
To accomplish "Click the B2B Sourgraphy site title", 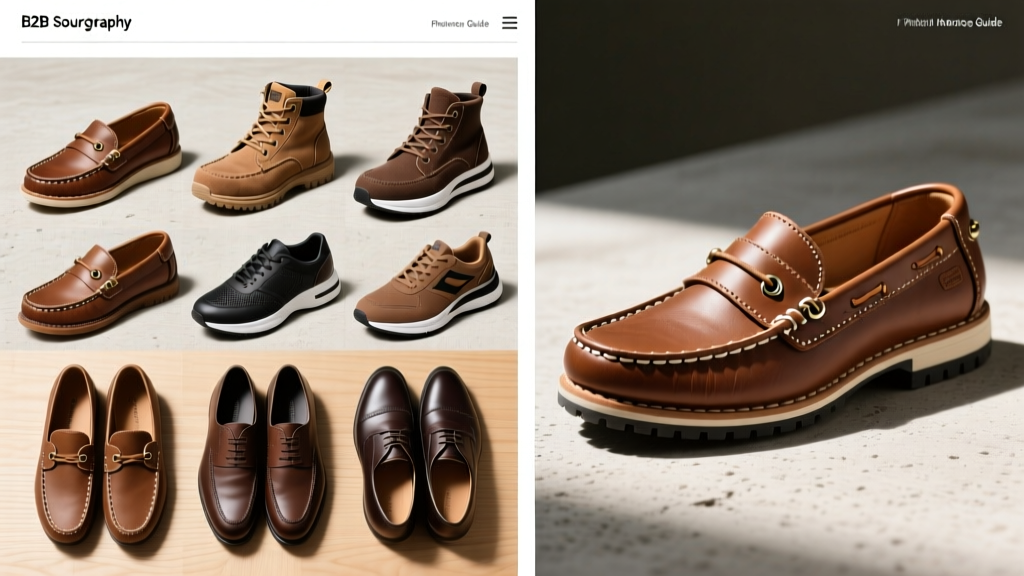I will [76, 22].
